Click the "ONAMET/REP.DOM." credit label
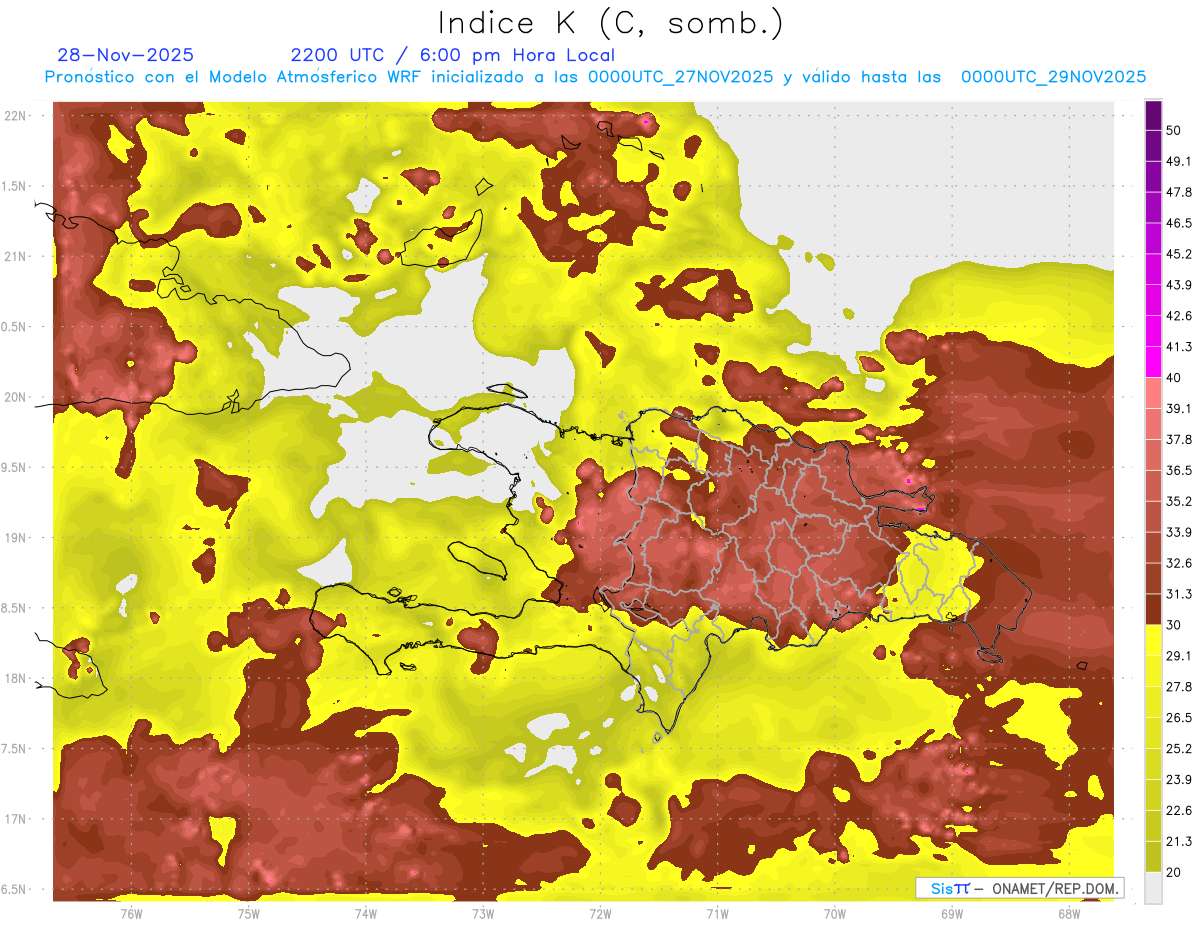This screenshot has width=1200, height=927. click(1056, 888)
